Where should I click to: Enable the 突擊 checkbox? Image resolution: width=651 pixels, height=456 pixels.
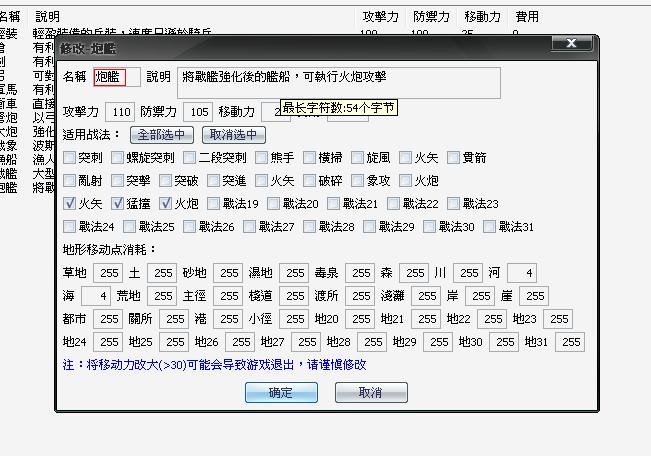pyautogui.click(x=118, y=180)
